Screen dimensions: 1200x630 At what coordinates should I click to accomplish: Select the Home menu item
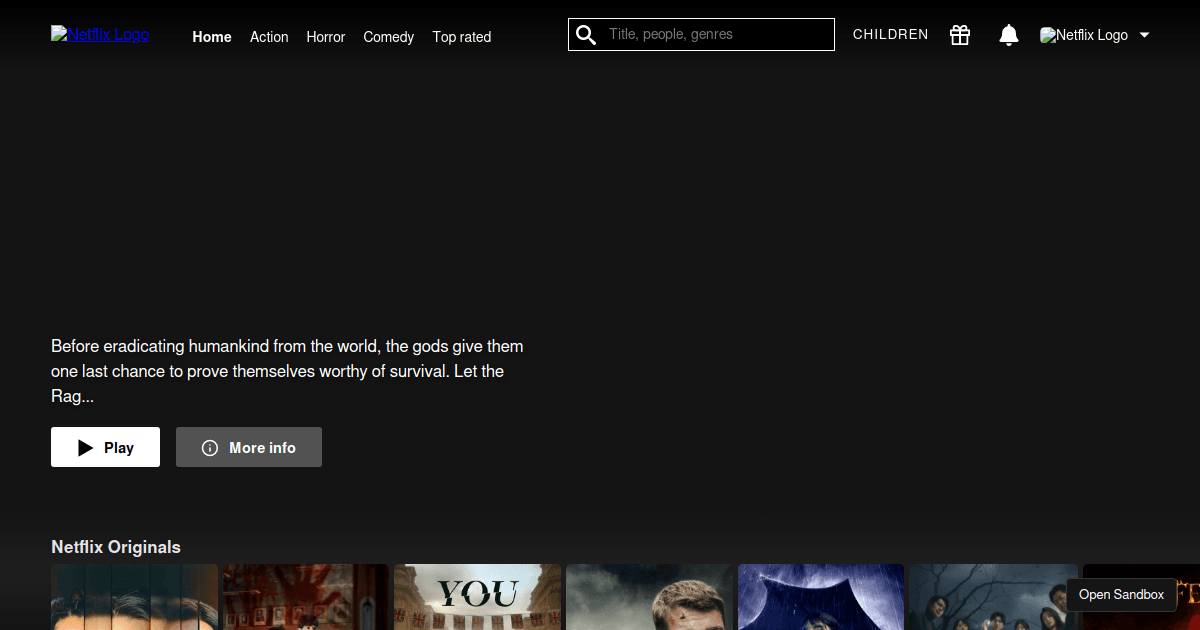click(x=211, y=37)
